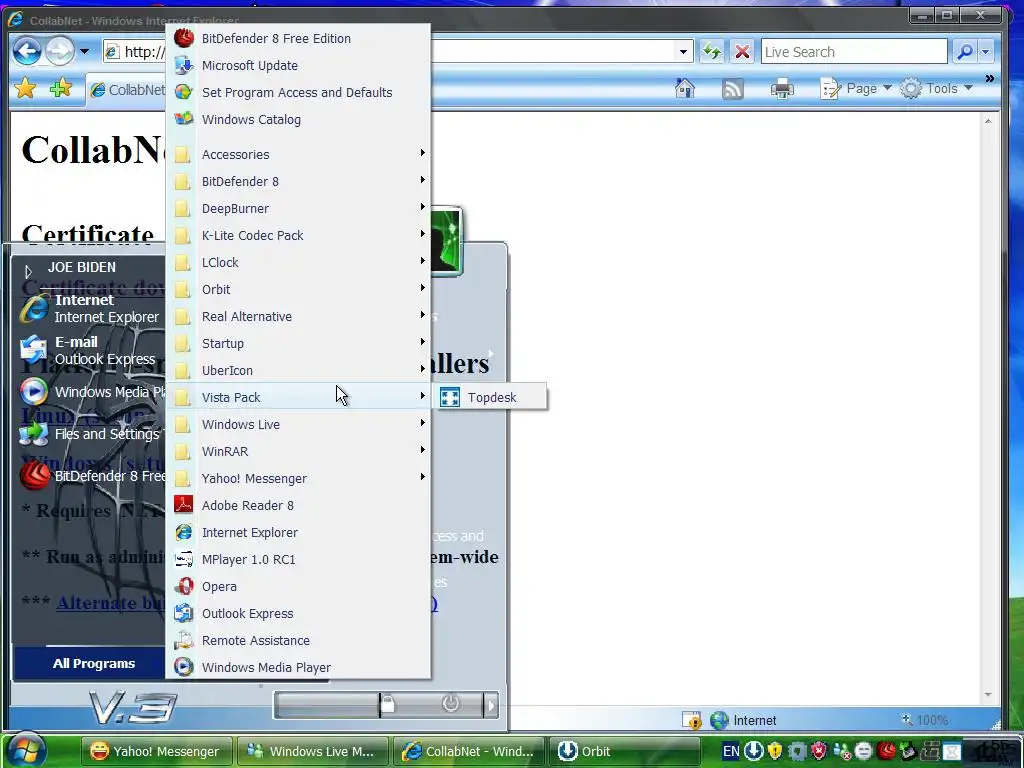Click the IE Forward button

tap(60, 51)
